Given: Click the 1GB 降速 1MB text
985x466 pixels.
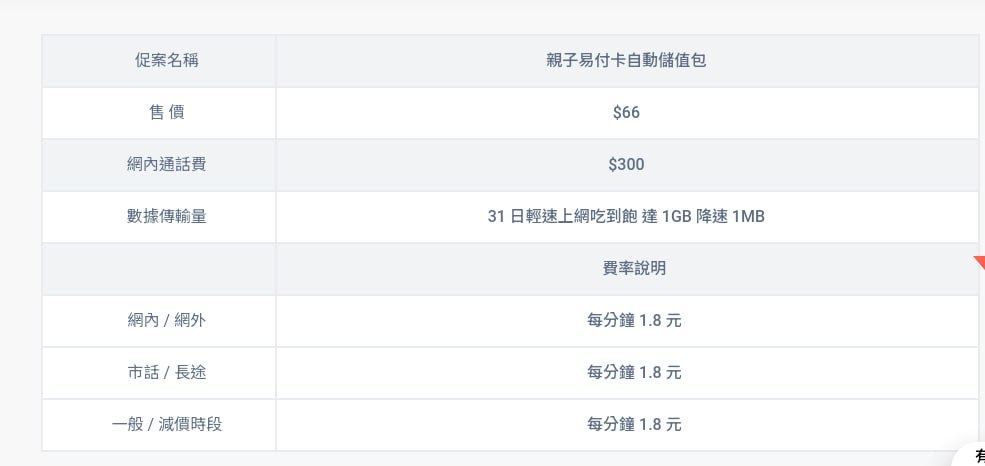Looking at the screenshot, I should [x=713, y=217].
